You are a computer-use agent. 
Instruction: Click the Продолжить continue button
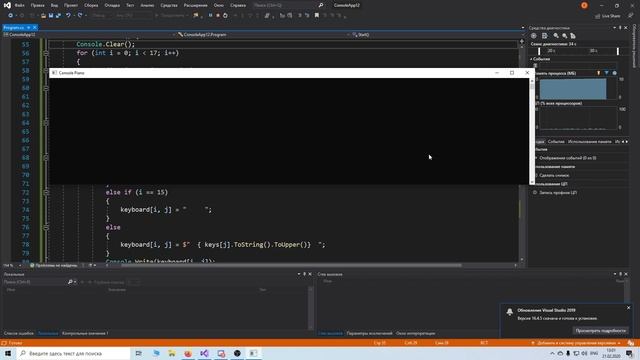tap(171, 16)
